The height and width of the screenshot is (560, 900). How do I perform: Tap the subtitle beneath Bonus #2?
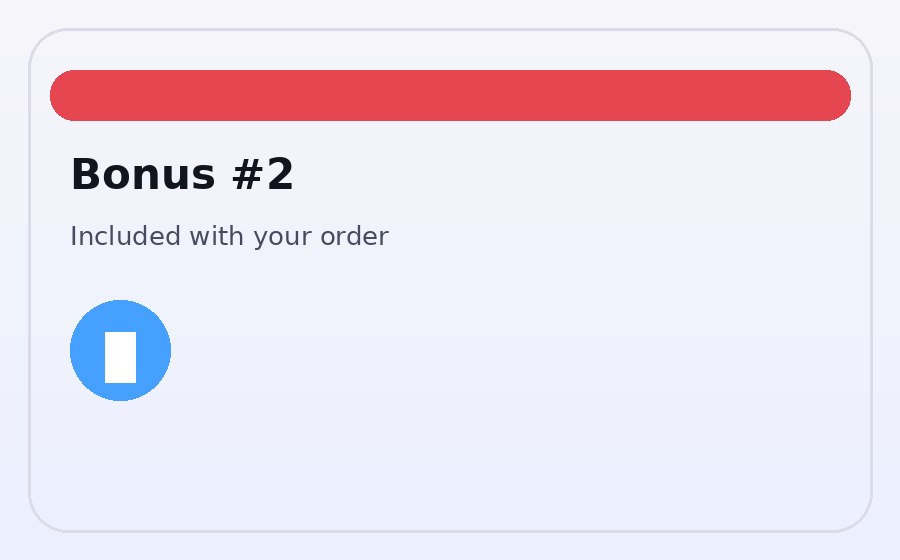pos(229,237)
